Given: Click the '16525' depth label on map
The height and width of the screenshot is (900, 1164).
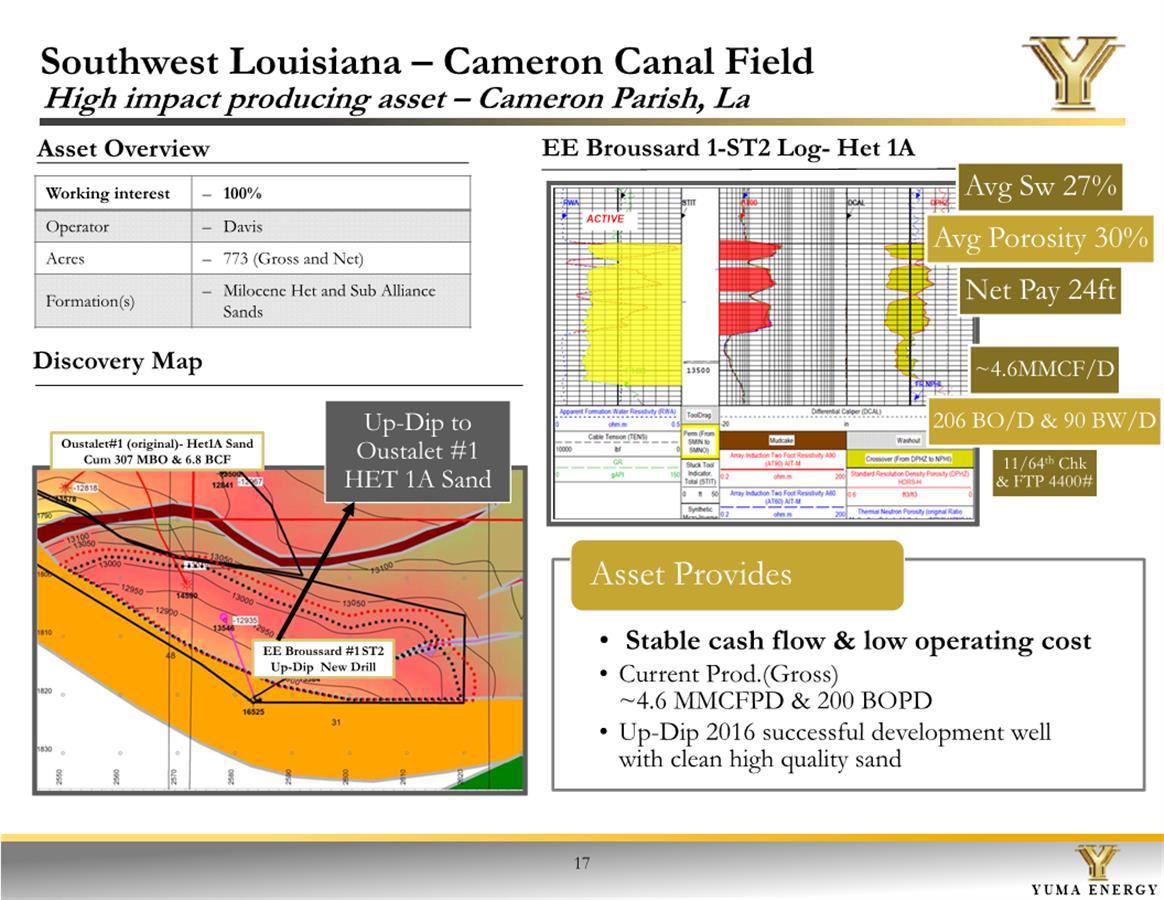Looking at the screenshot, I should click(253, 711).
